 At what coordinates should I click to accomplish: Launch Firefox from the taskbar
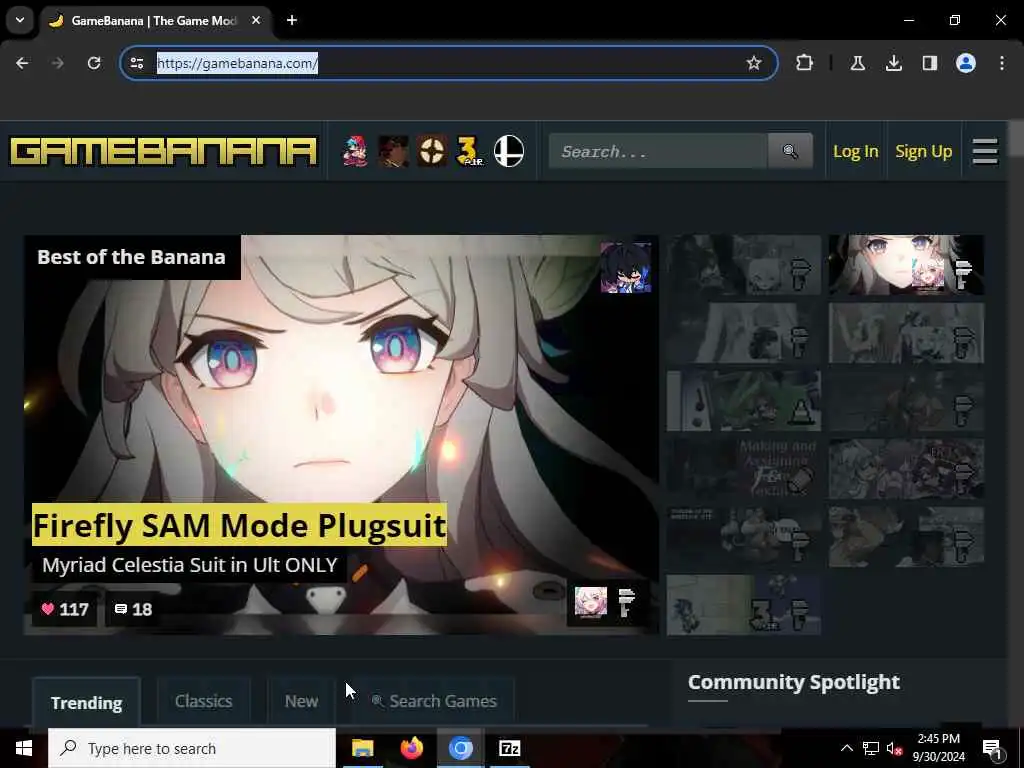411,748
